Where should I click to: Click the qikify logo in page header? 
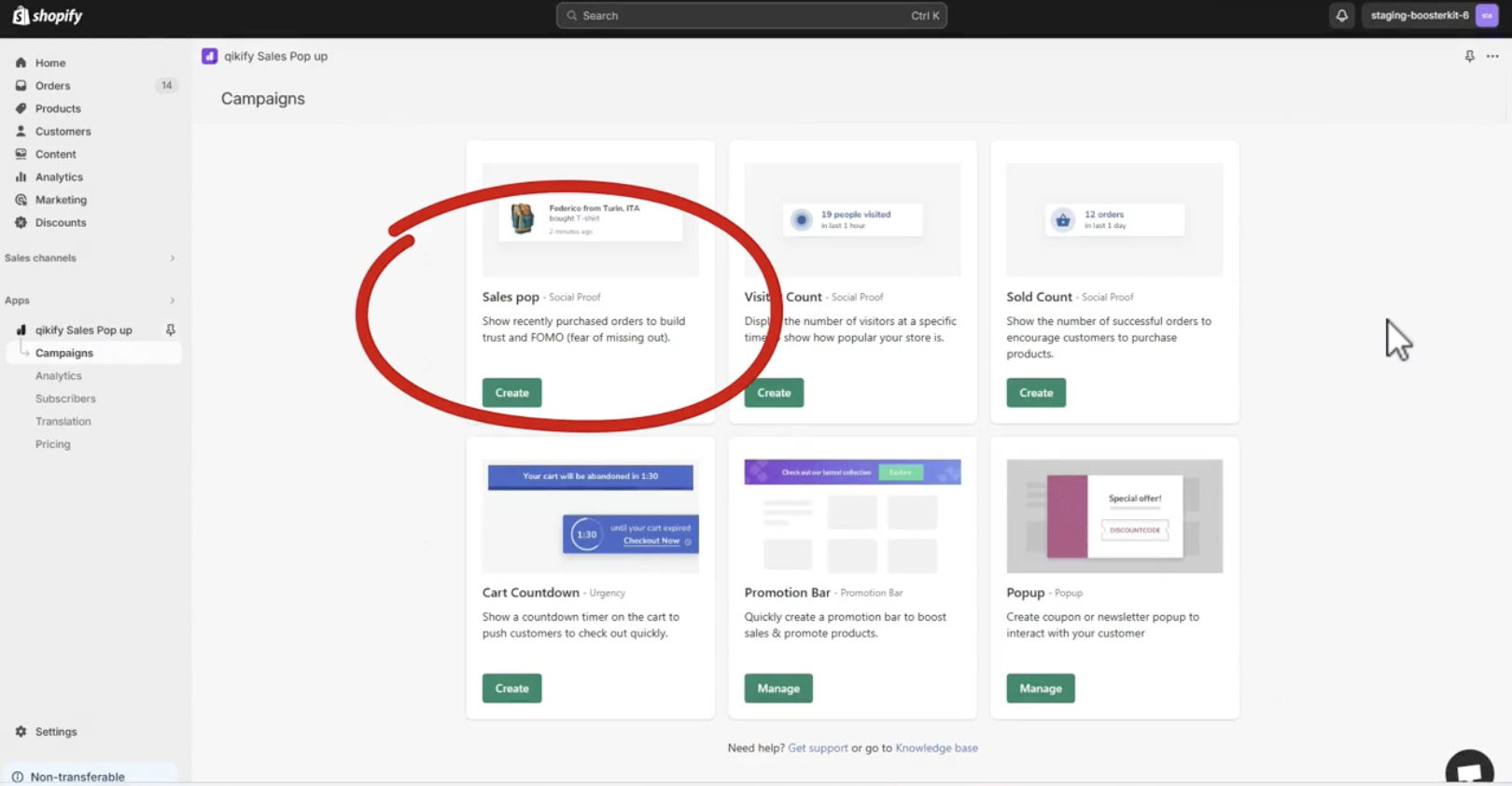pyautogui.click(x=210, y=56)
